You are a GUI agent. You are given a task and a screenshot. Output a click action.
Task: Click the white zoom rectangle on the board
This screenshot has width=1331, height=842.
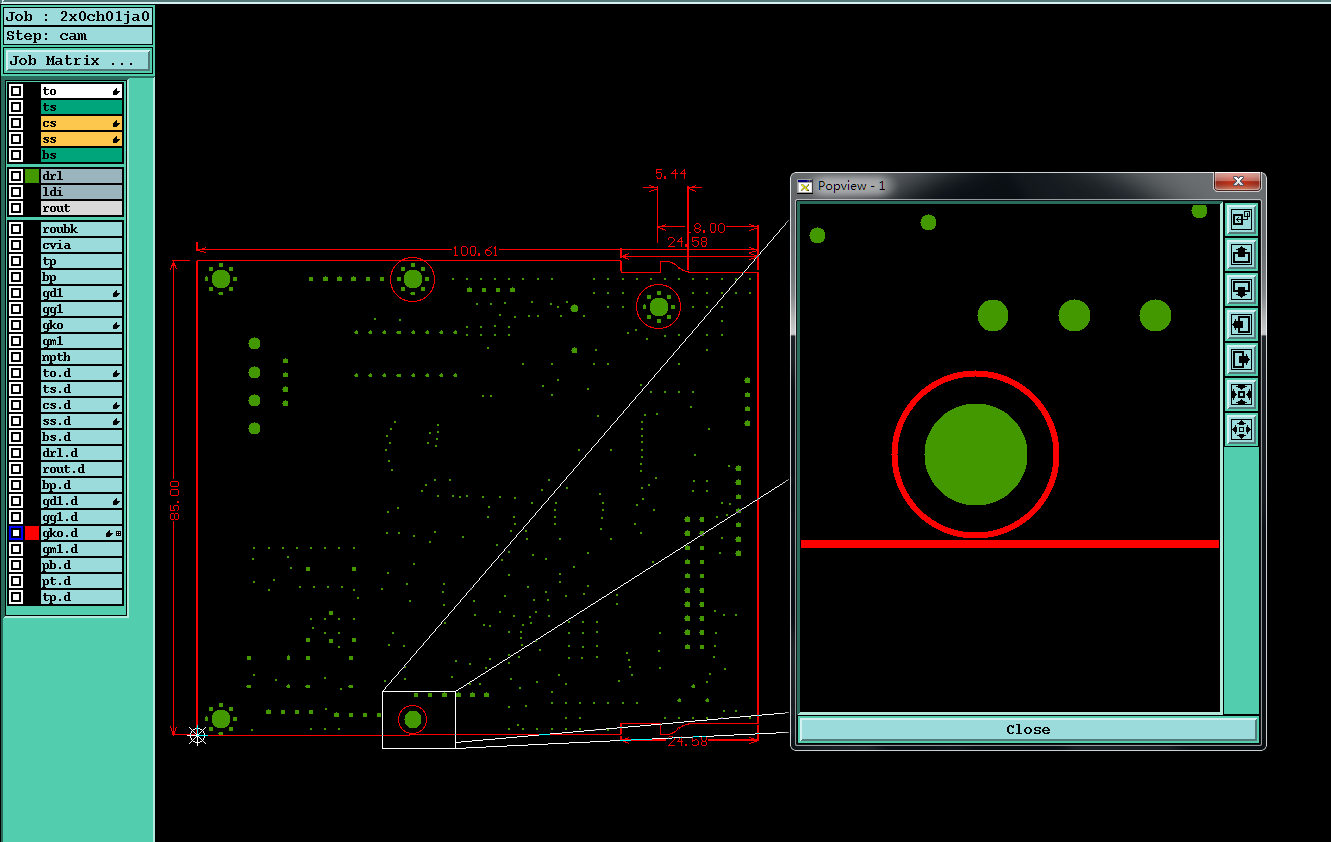(419, 719)
